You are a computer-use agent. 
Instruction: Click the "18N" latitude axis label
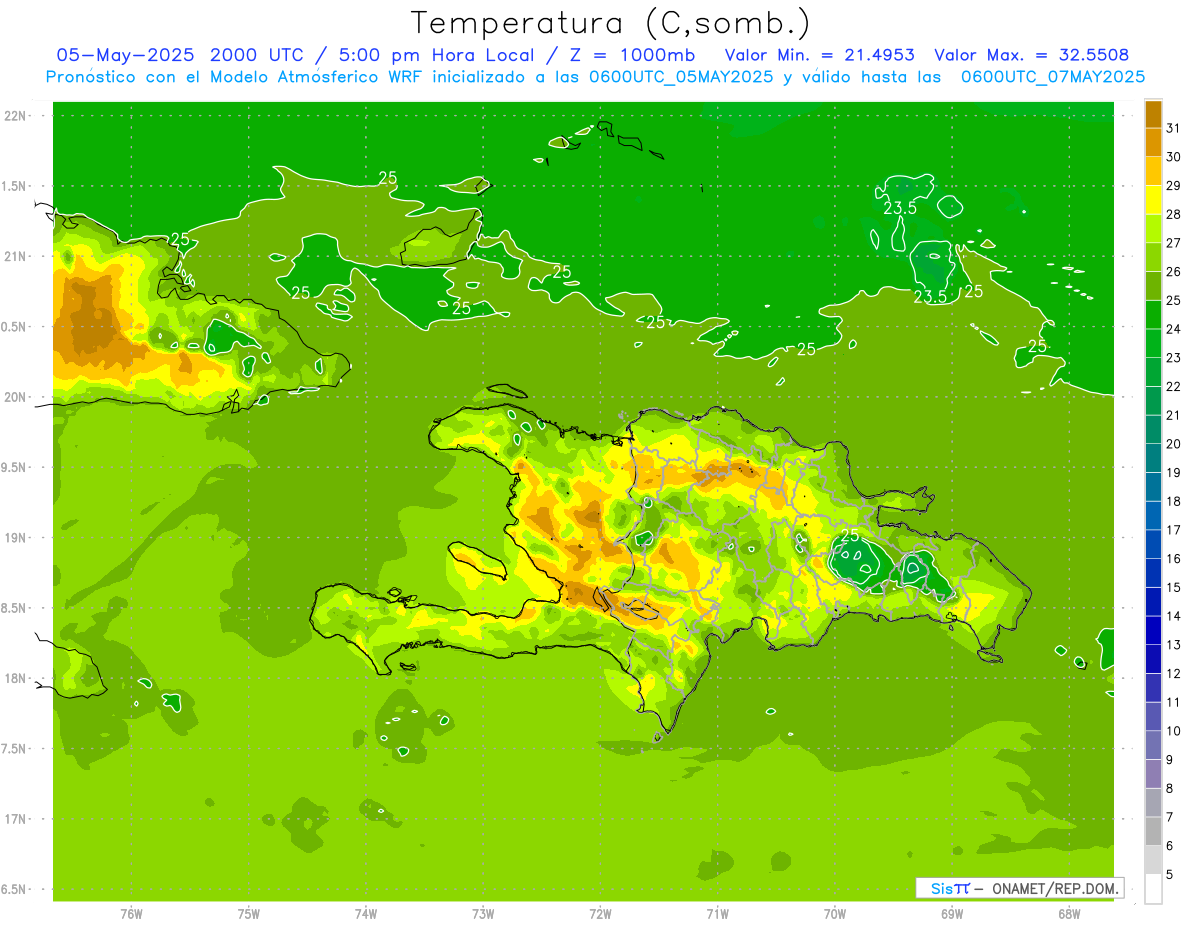point(15,679)
